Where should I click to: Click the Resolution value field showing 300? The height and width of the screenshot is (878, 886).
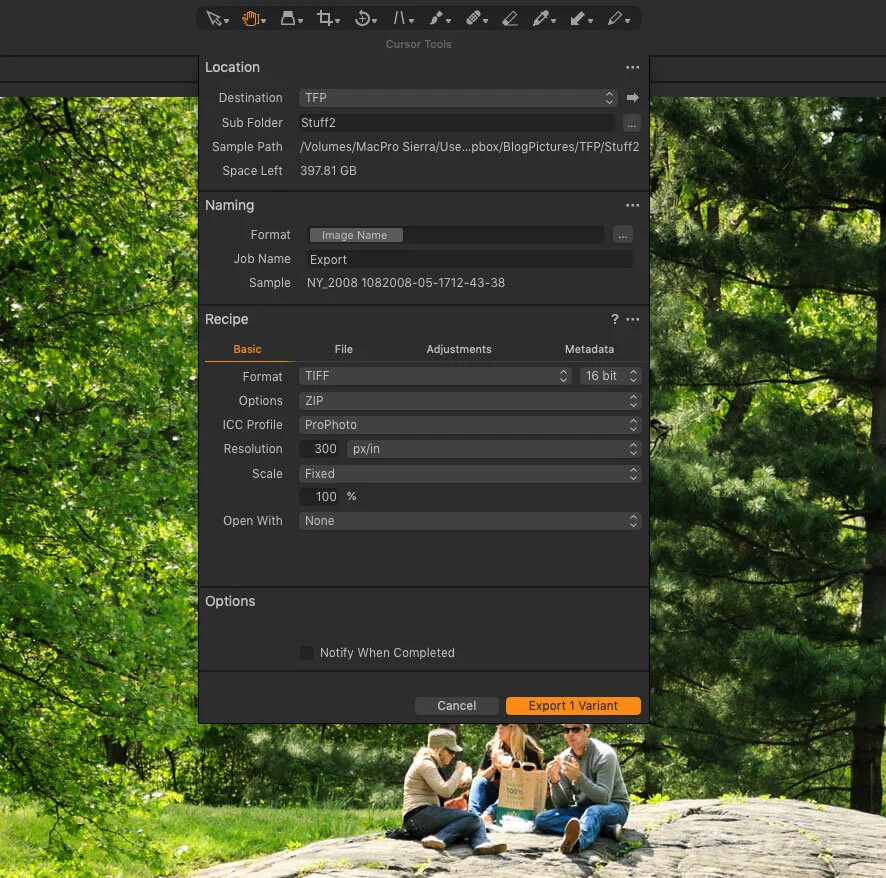click(x=321, y=449)
